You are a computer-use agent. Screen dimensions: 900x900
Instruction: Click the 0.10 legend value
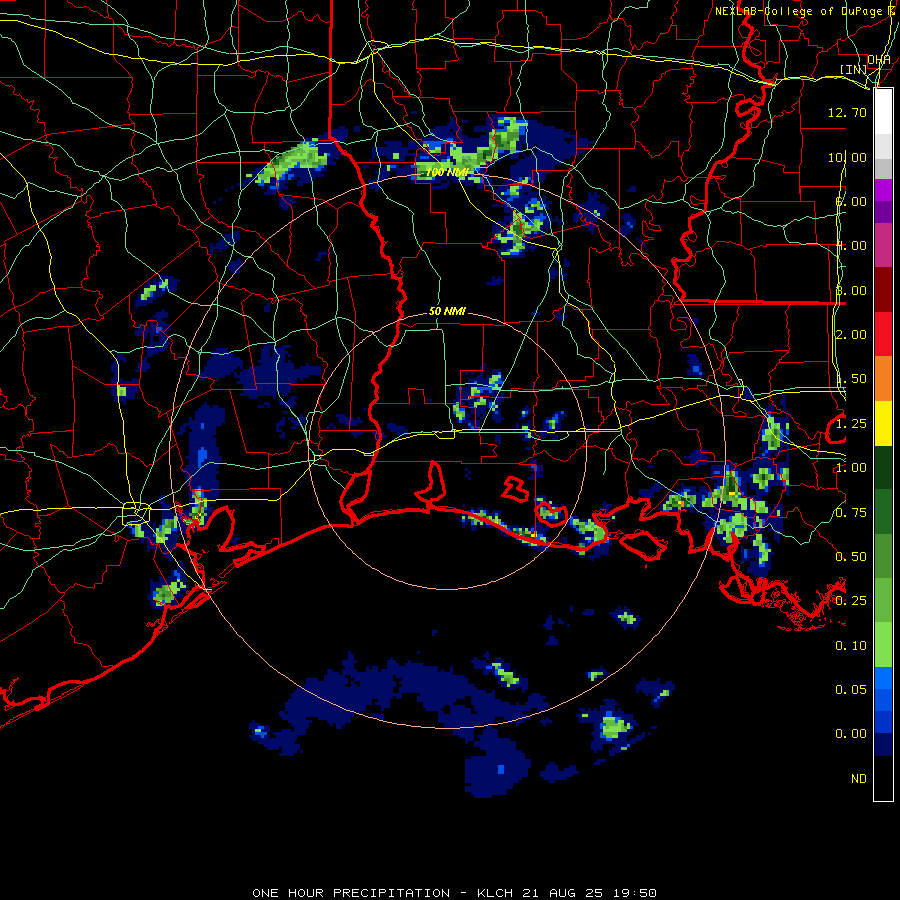tap(851, 646)
